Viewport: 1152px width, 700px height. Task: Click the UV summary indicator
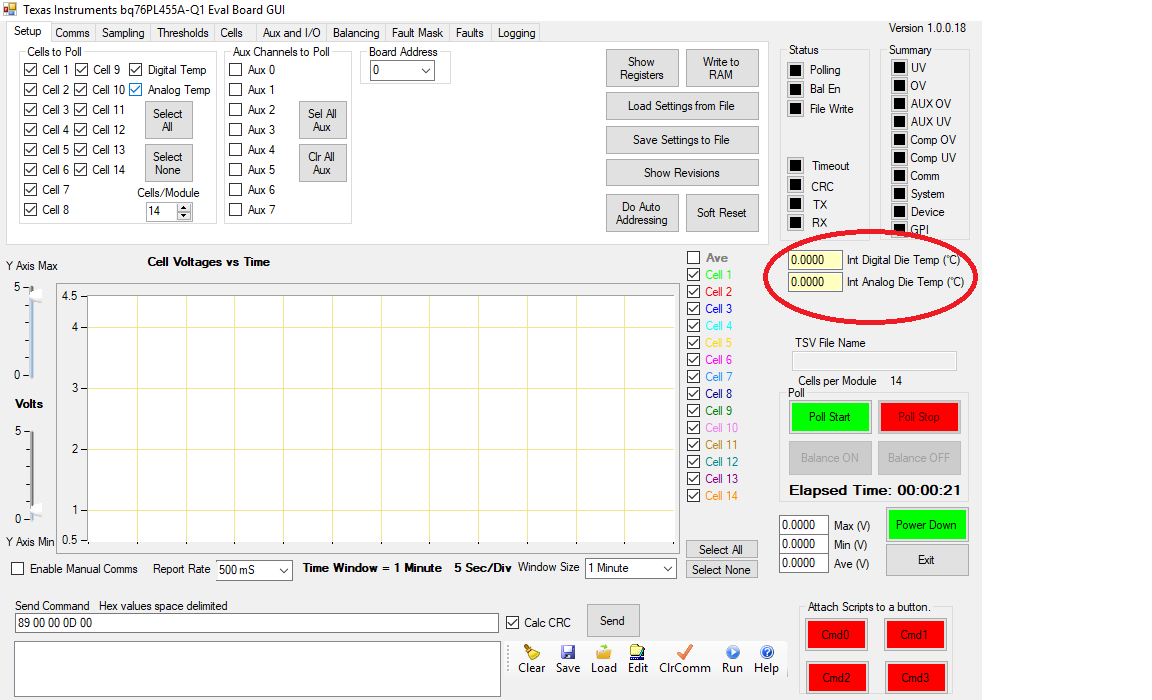point(899,68)
